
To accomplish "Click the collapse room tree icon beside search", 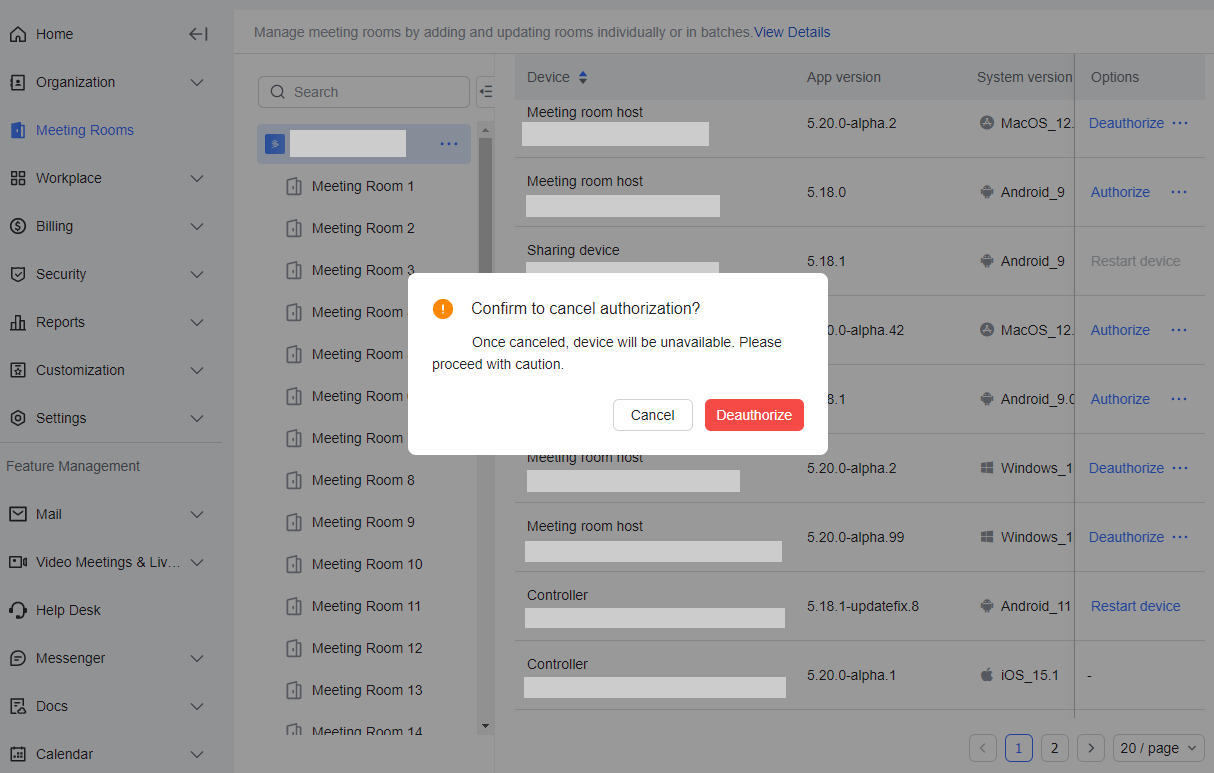I will [486, 91].
